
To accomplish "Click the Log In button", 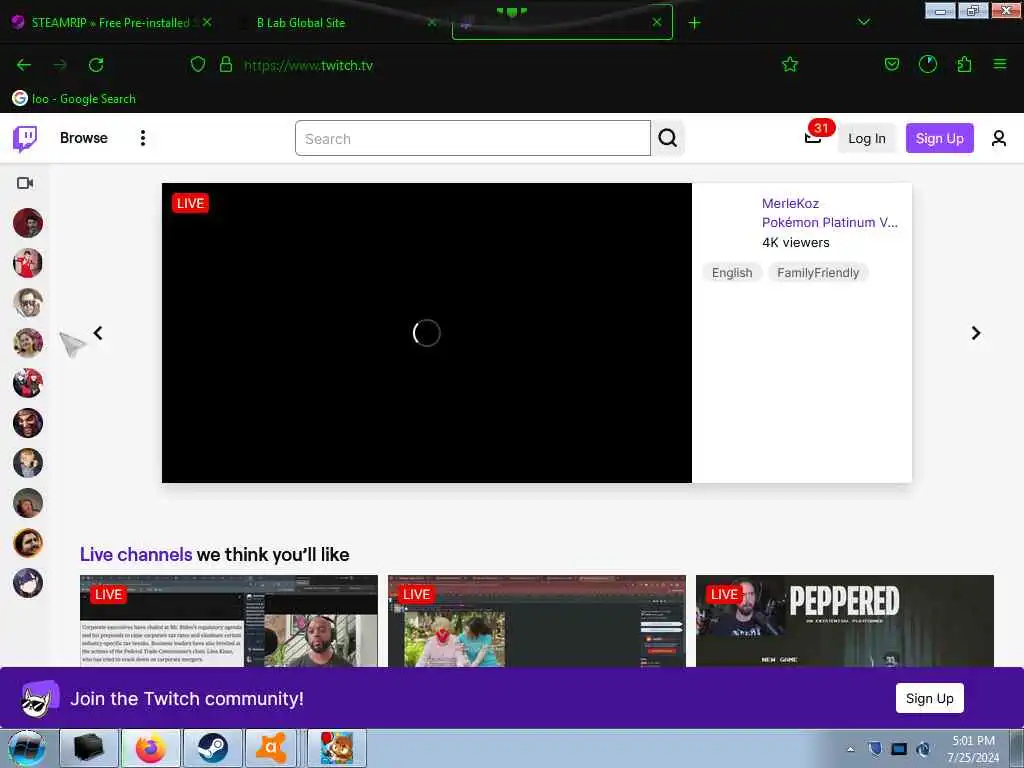I will point(867,138).
